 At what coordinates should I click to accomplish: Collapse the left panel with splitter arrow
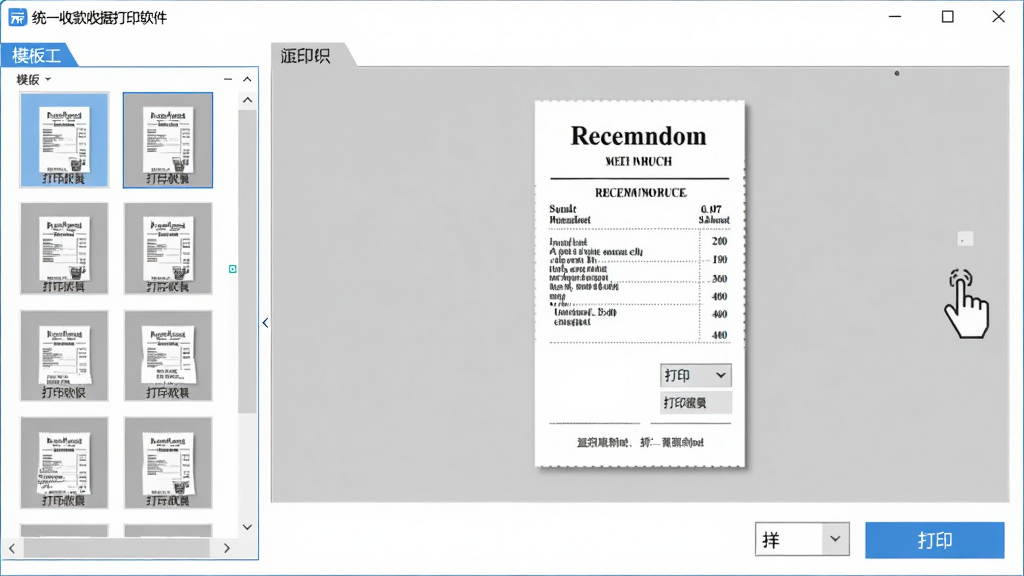pyautogui.click(x=265, y=323)
